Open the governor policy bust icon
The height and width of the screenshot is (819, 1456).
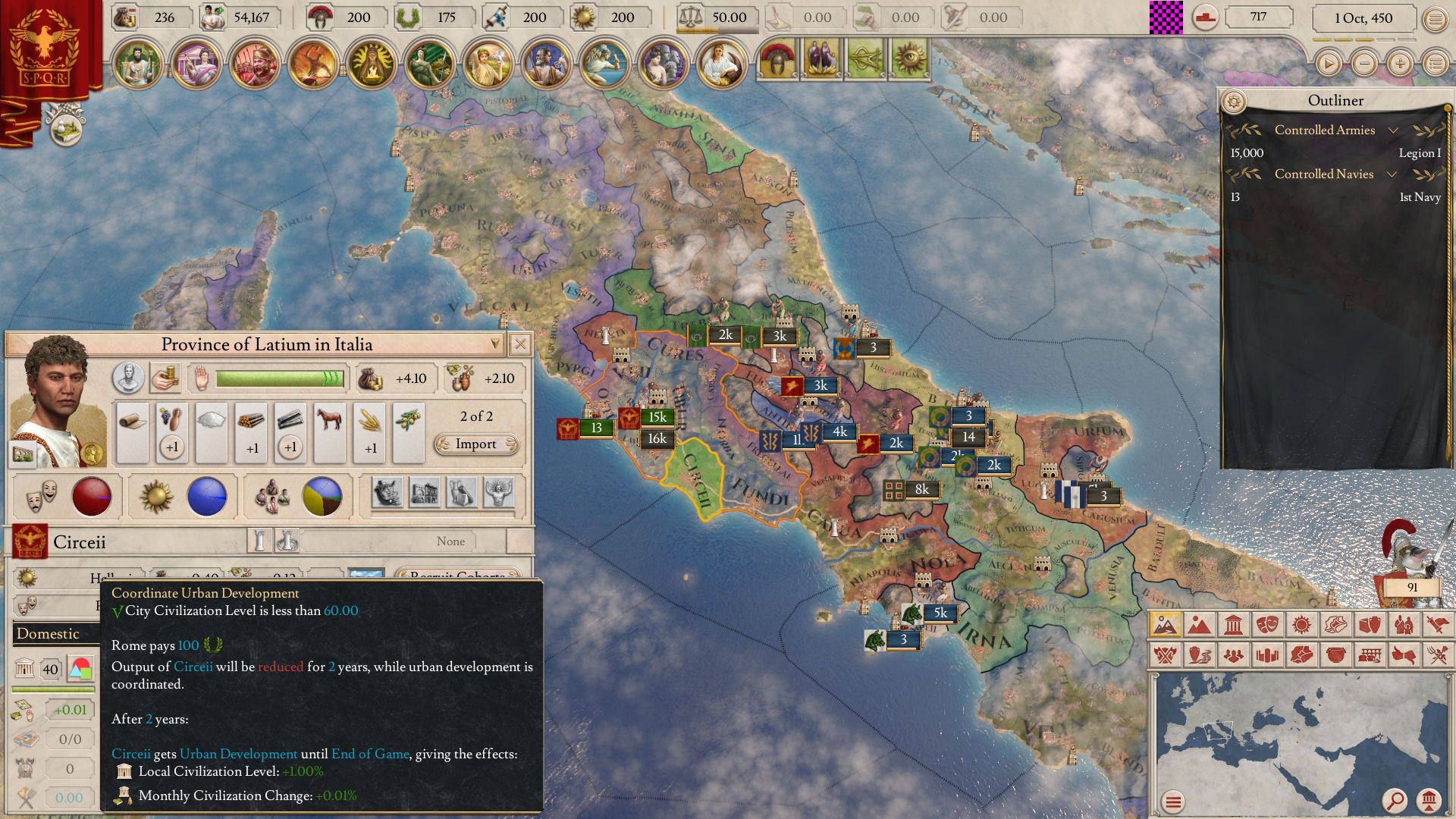click(x=128, y=378)
